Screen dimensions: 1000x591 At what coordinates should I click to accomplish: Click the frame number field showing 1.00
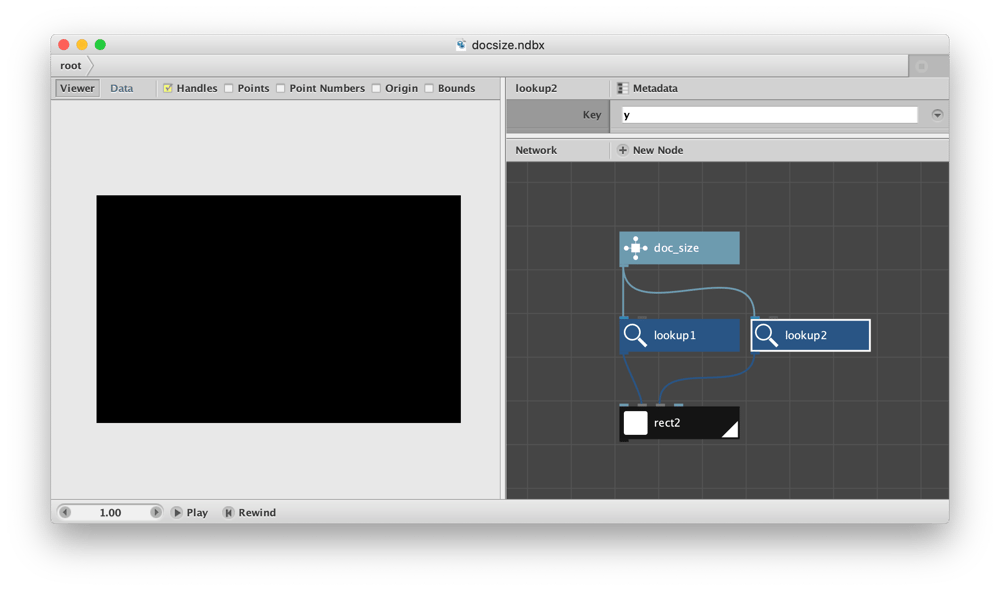click(110, 513)
